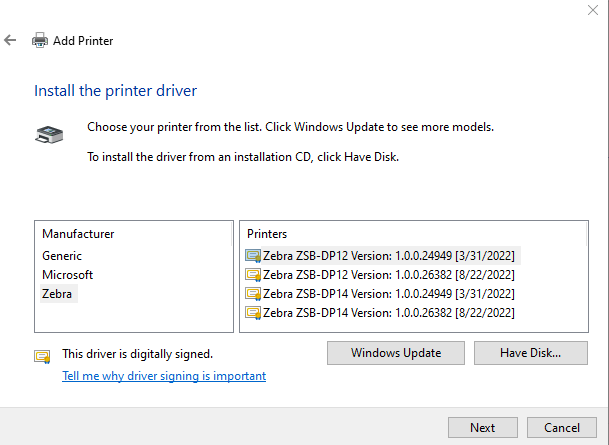This screenshot has height=445, width=609.
Task: Click icon of ZSB-DP12 version 1.0.0.26382
Action: click(253, 275)
